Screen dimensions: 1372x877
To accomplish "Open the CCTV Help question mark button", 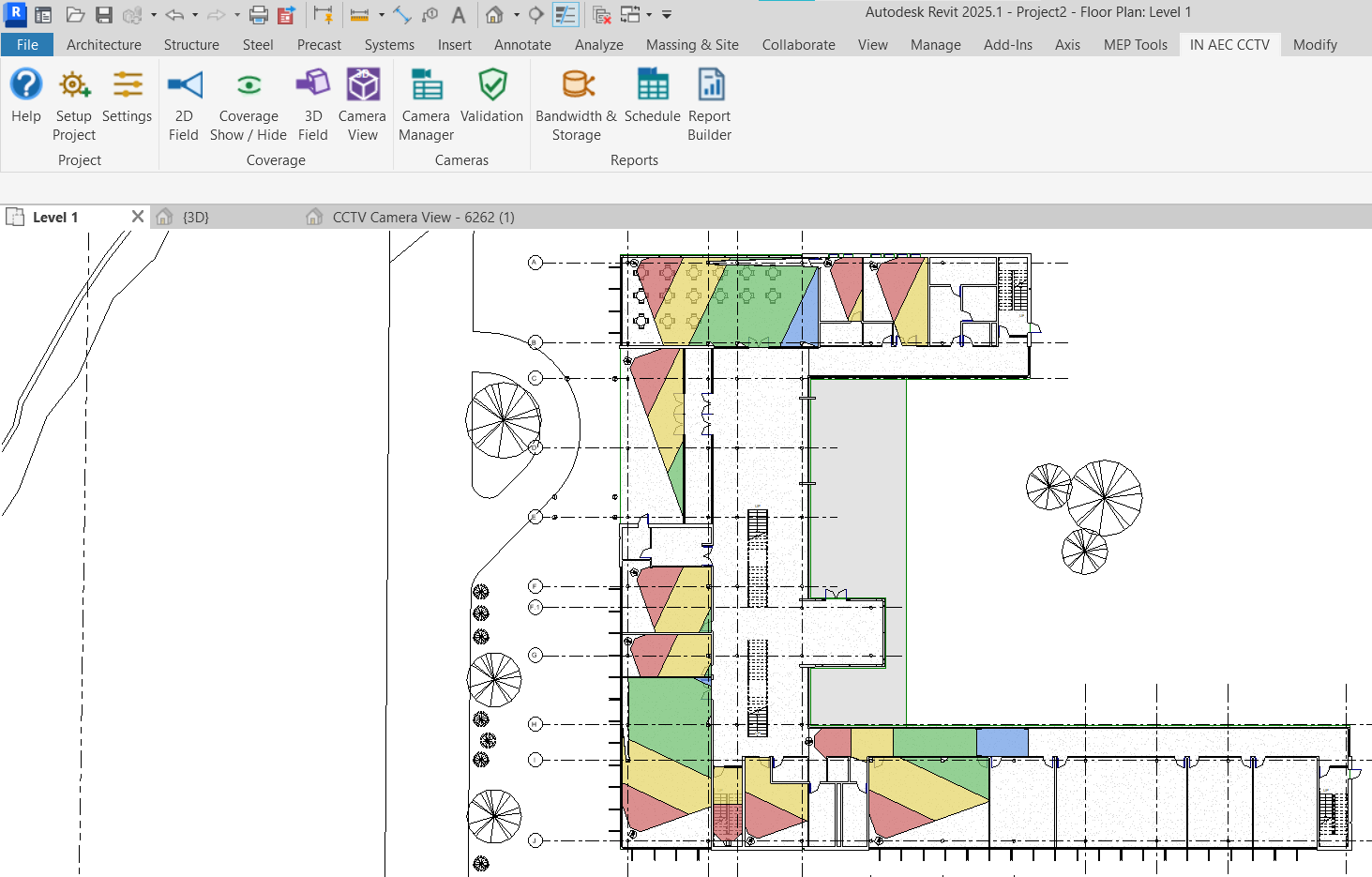I will [x=26, y=96].
